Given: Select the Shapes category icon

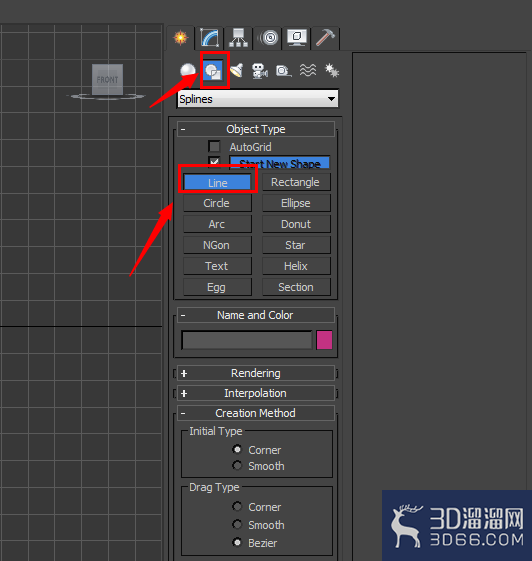Looking at the screenshot, I should [213, 70].
